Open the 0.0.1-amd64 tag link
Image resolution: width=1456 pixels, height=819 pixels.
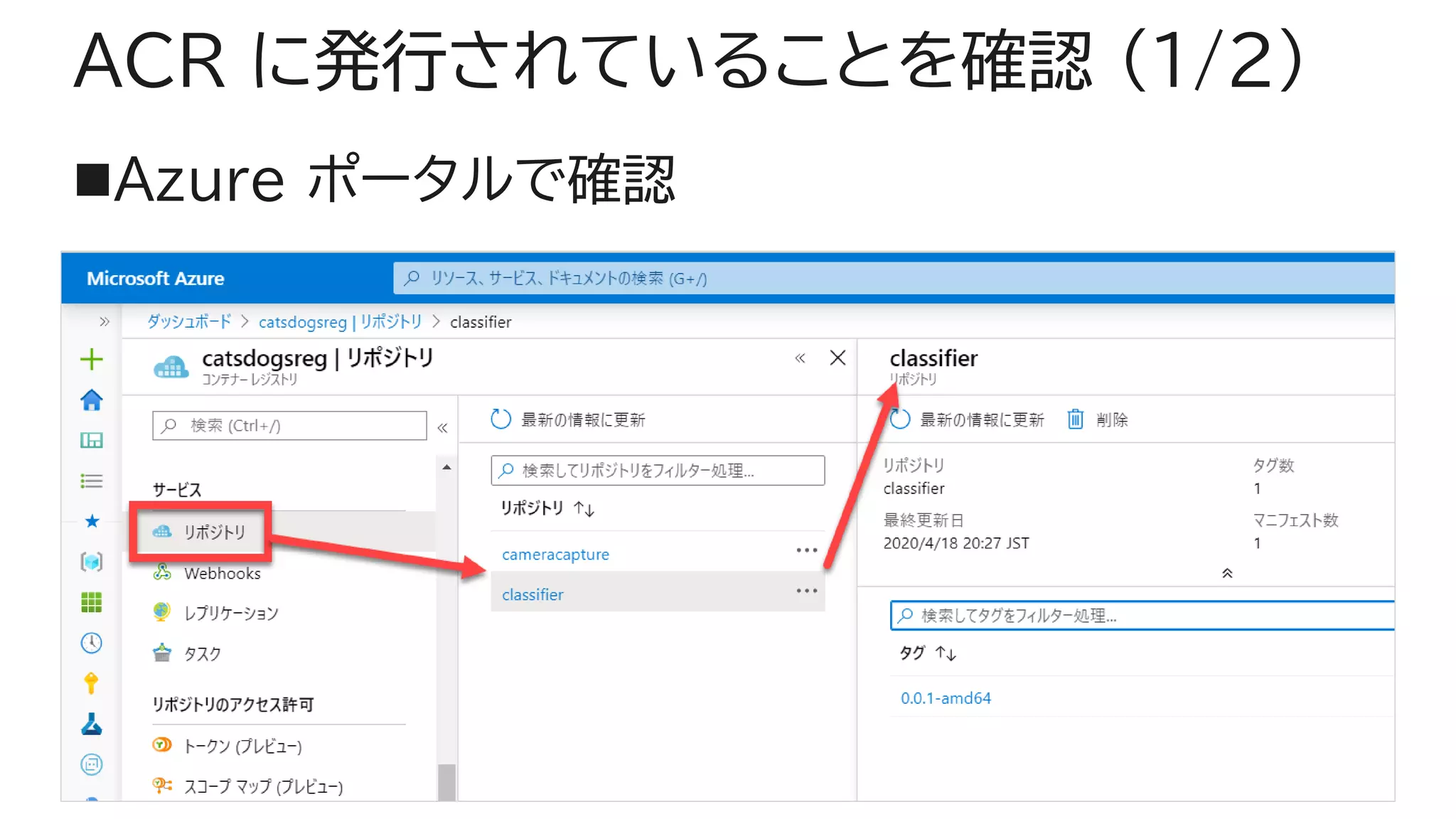click(x=946, y=698)
